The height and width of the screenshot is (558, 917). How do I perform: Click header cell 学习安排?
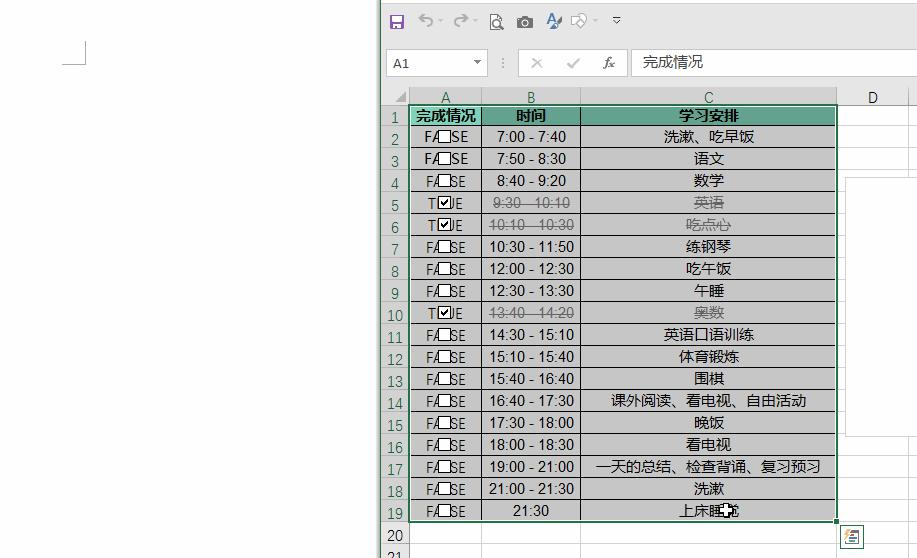[x=708, y=116]
